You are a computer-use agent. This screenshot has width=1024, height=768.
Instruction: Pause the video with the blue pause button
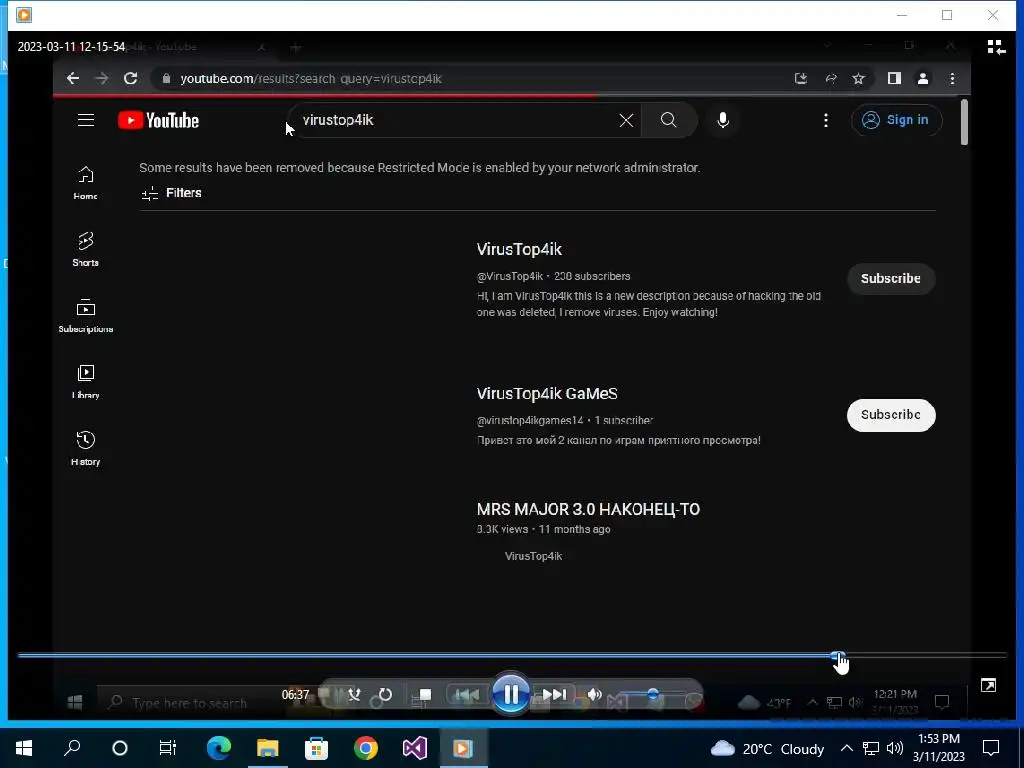click(x=510, y=694)
